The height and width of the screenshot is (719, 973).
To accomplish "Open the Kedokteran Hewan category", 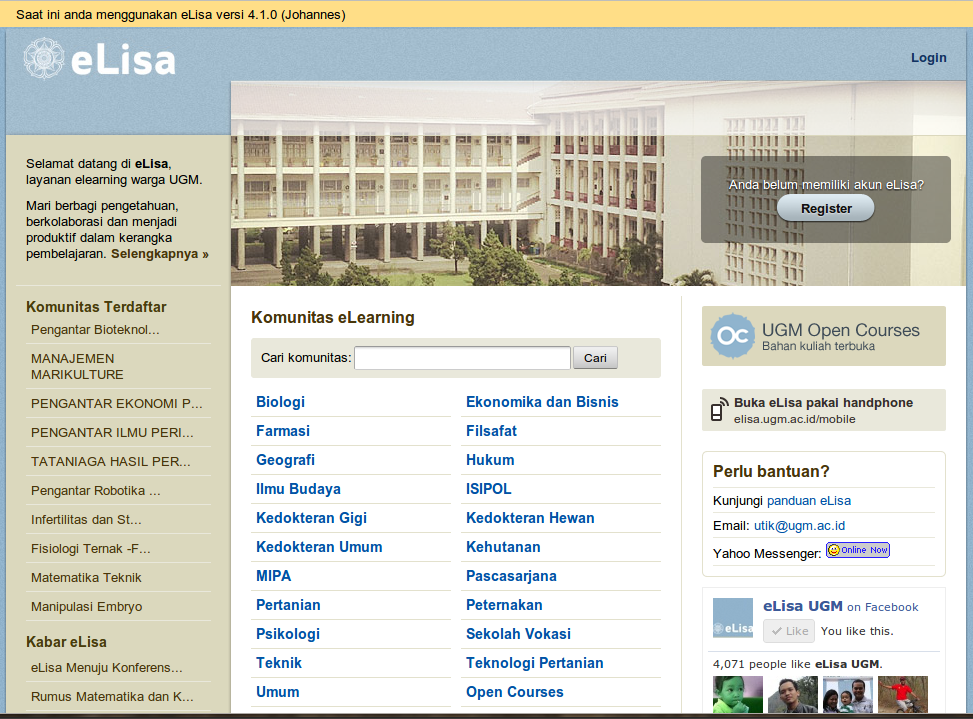I will [530, 518].
